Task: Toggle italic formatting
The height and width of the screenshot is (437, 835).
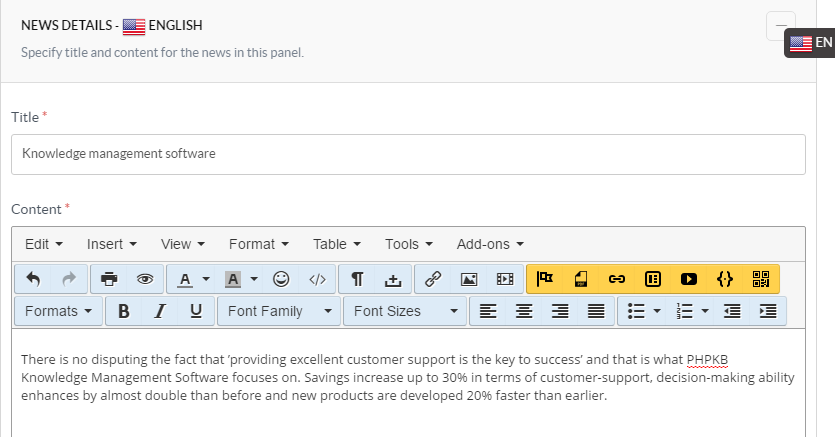Action: (160, 311)
